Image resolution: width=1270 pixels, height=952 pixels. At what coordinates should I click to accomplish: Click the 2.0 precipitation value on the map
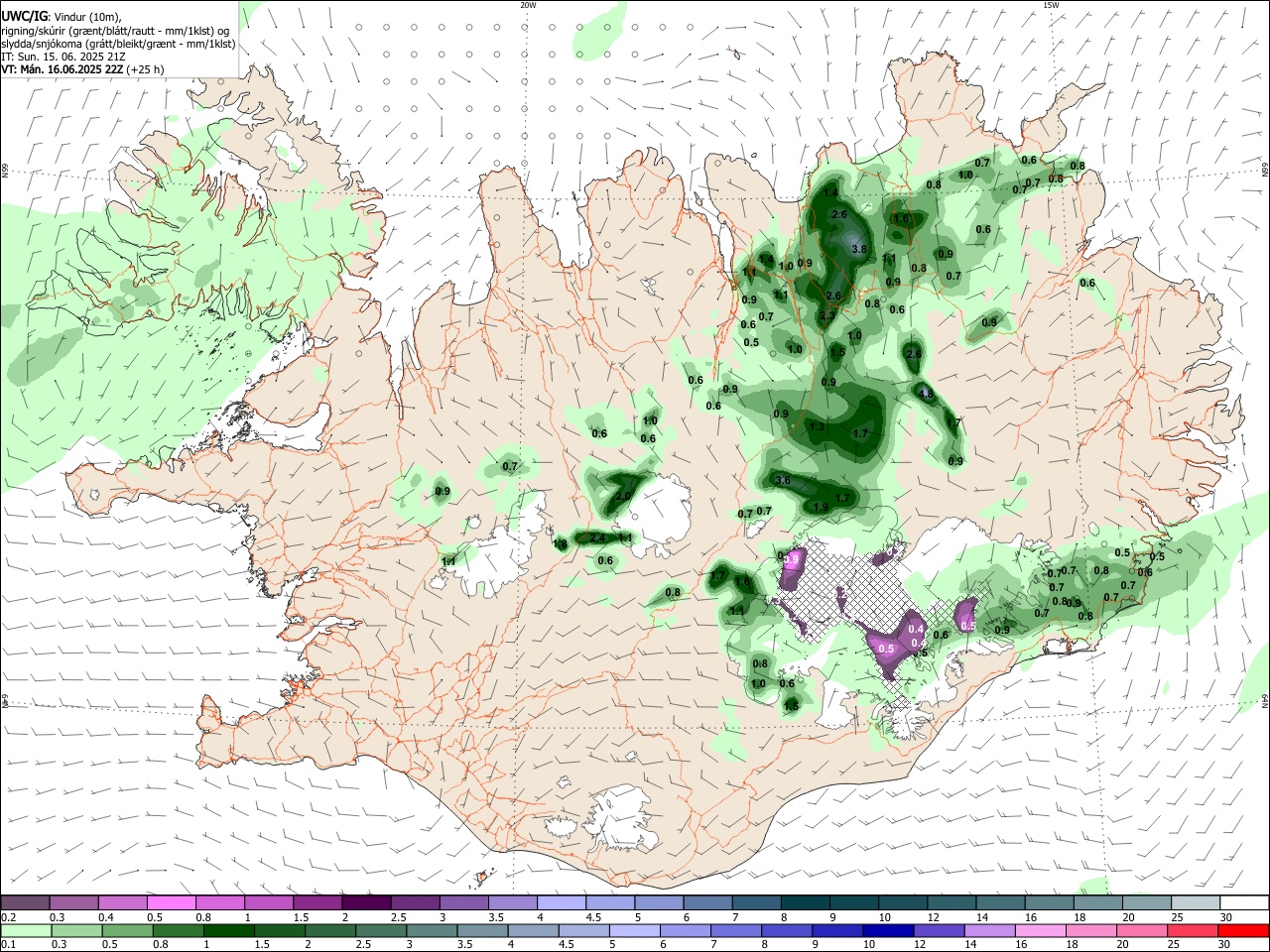pyautogui.click(x=623, y=497)
